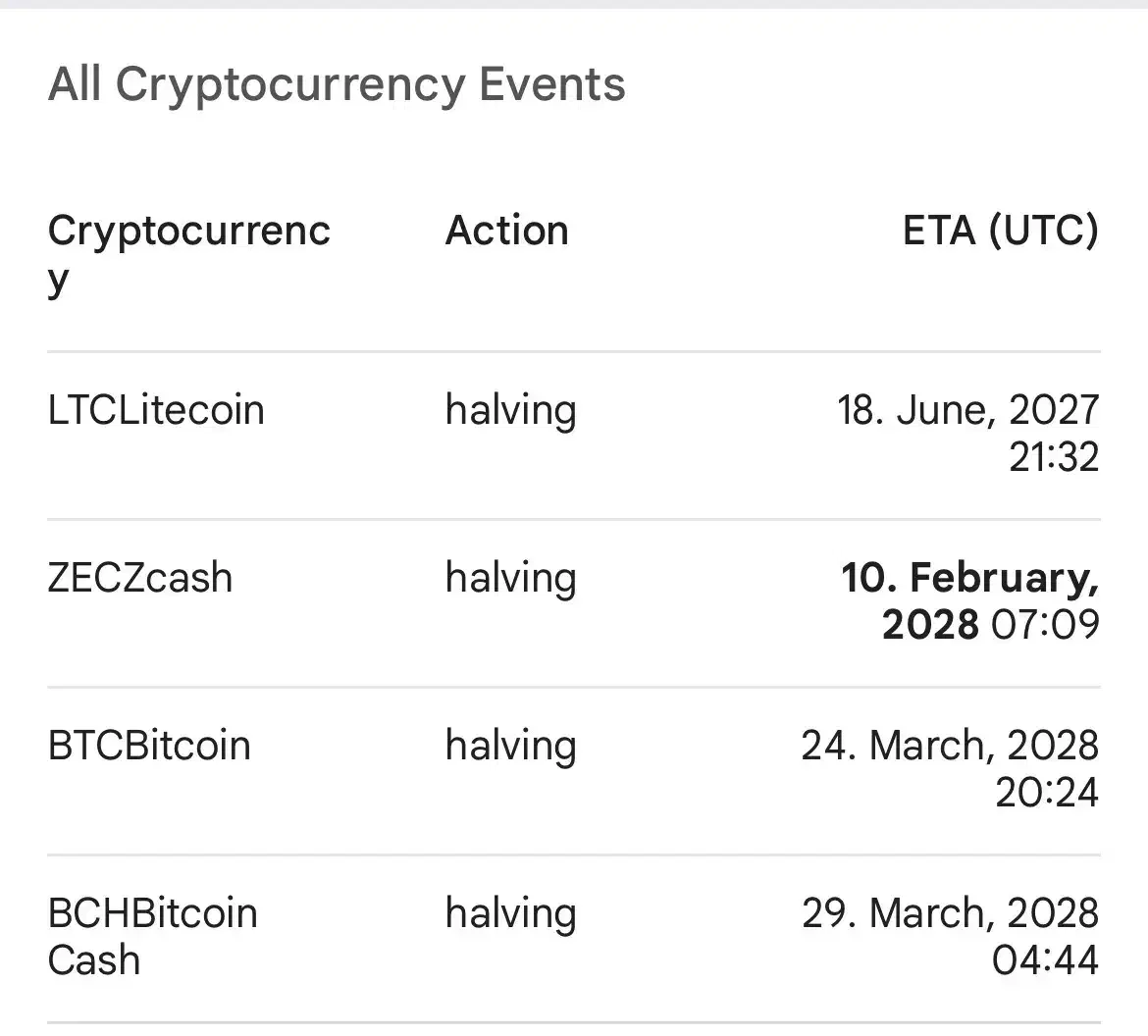Open the BTC Bitcoin entry

pyautogui.click(x=149, y=746)
